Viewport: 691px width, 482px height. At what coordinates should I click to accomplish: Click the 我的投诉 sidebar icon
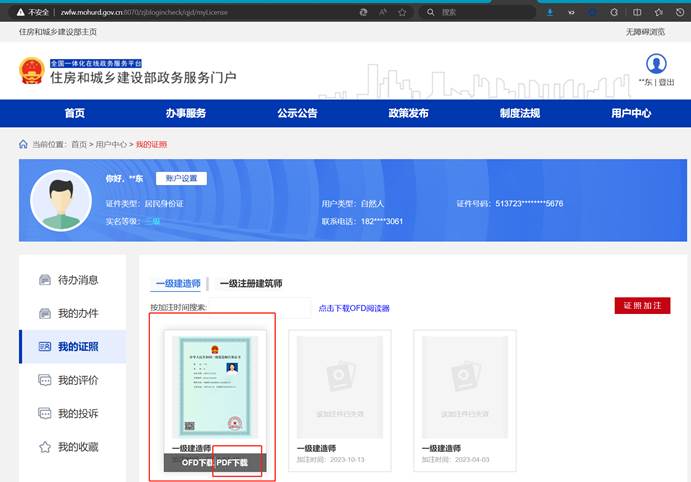(44, 413)
